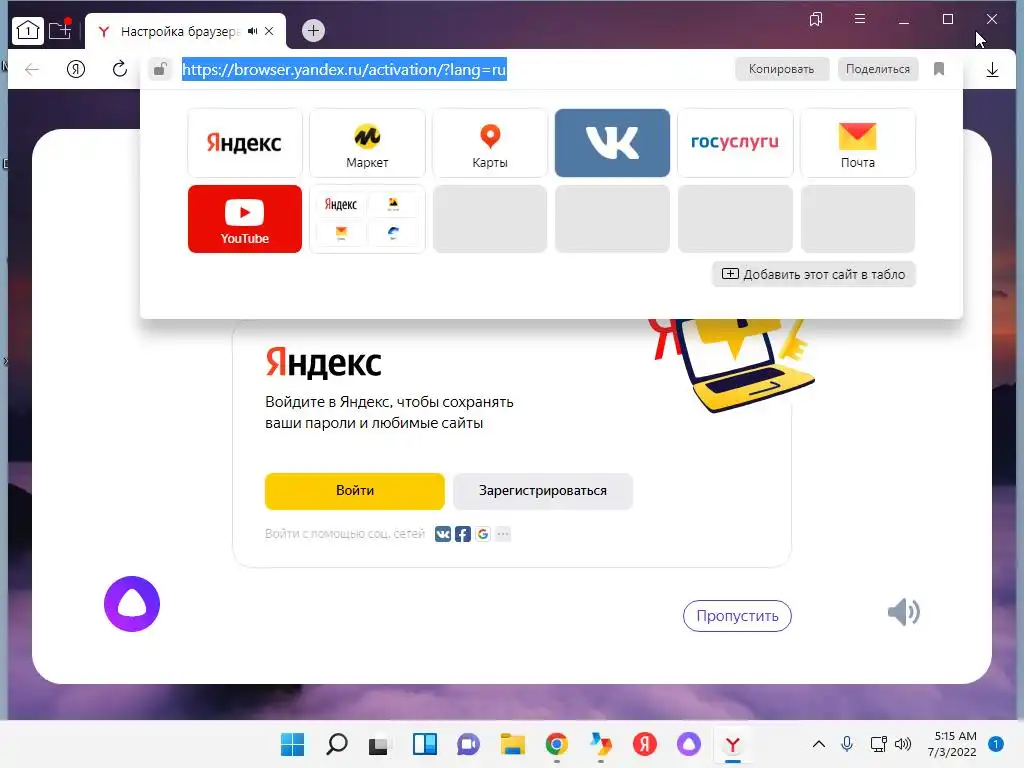Viewport: 1024px width, 768px height.
Task: Open File Explorer from the taskbar
Action: [513, 744]
